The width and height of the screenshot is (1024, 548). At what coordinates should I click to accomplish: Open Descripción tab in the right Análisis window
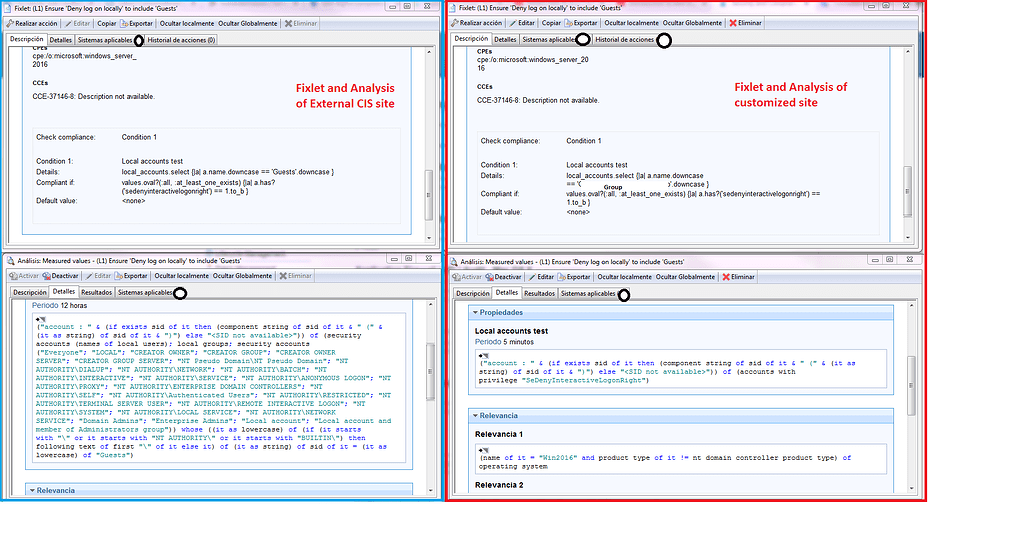473,293
